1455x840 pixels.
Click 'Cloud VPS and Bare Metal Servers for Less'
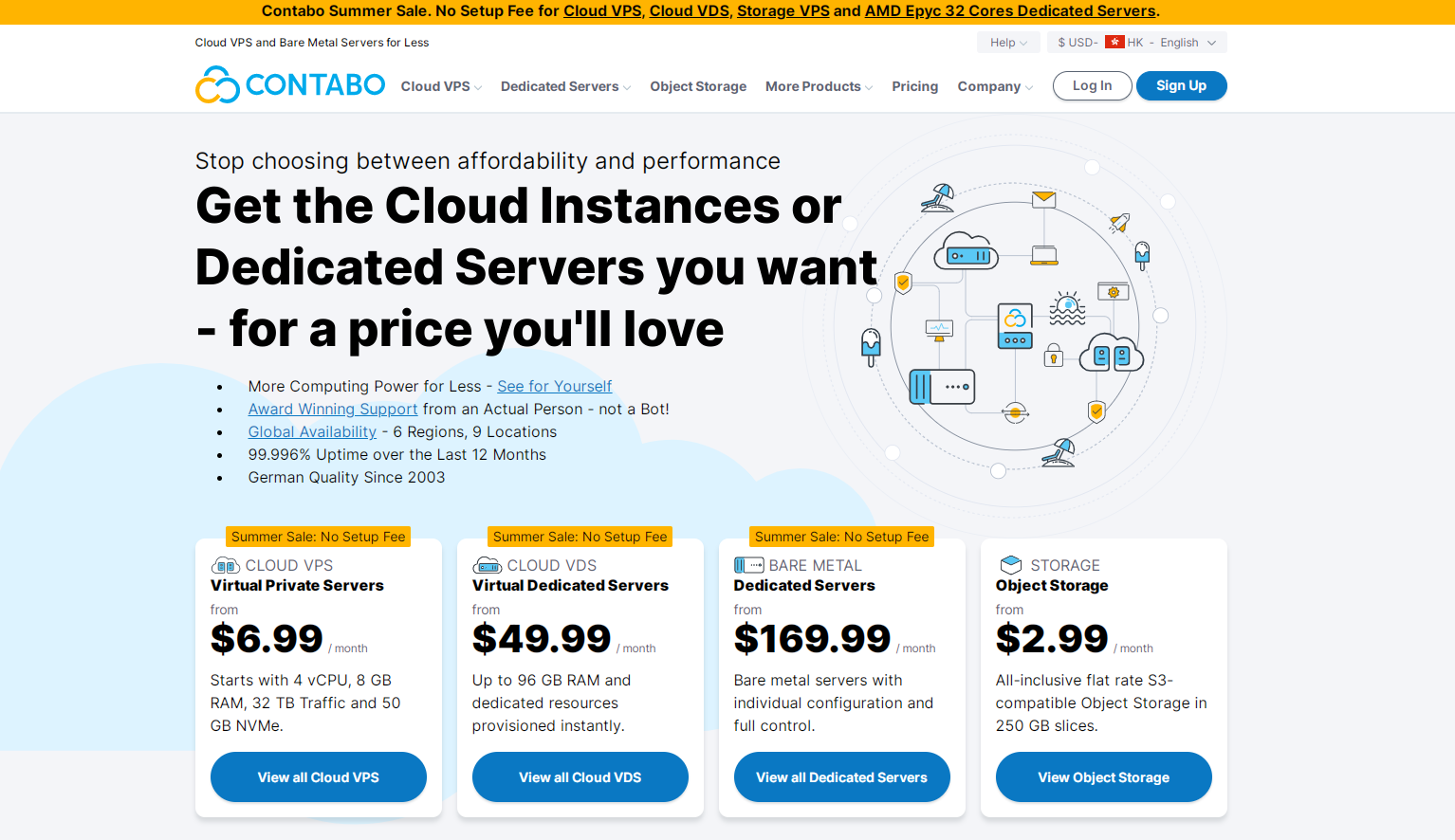pyautogui.click(x=312, y=43)
